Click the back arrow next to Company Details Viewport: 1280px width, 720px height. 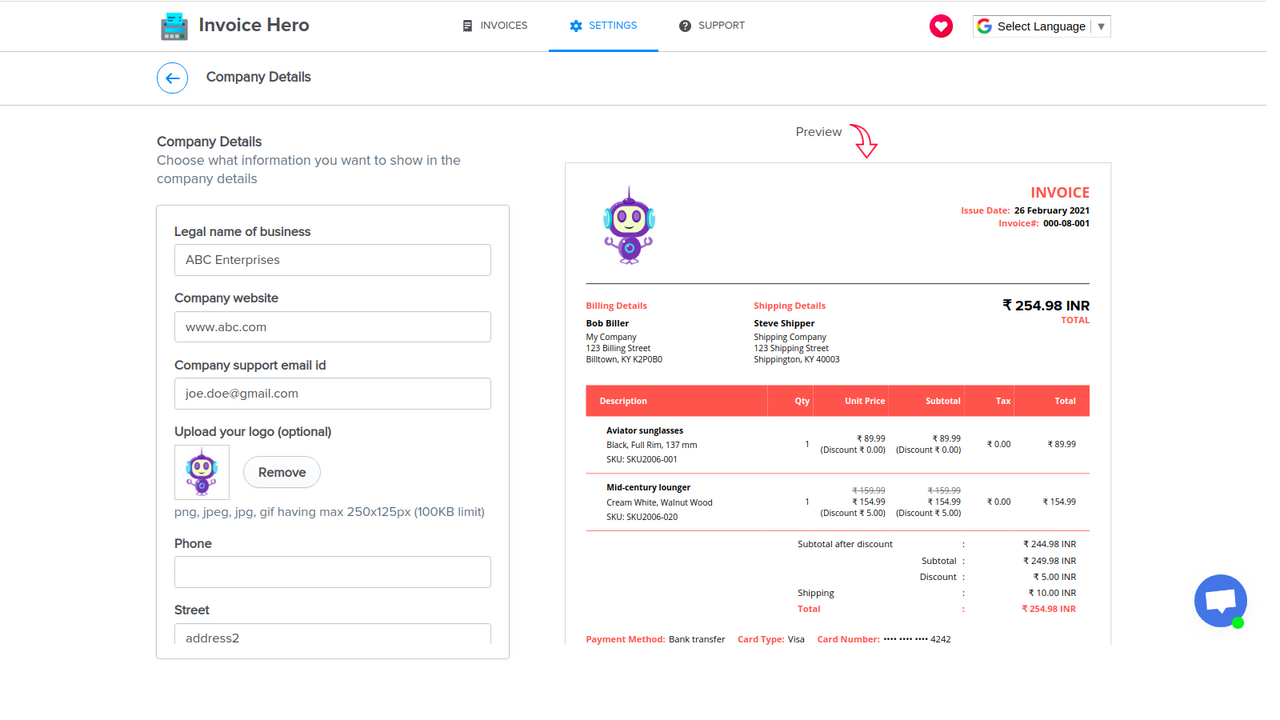pyautogui.click(x=172, y=77)
